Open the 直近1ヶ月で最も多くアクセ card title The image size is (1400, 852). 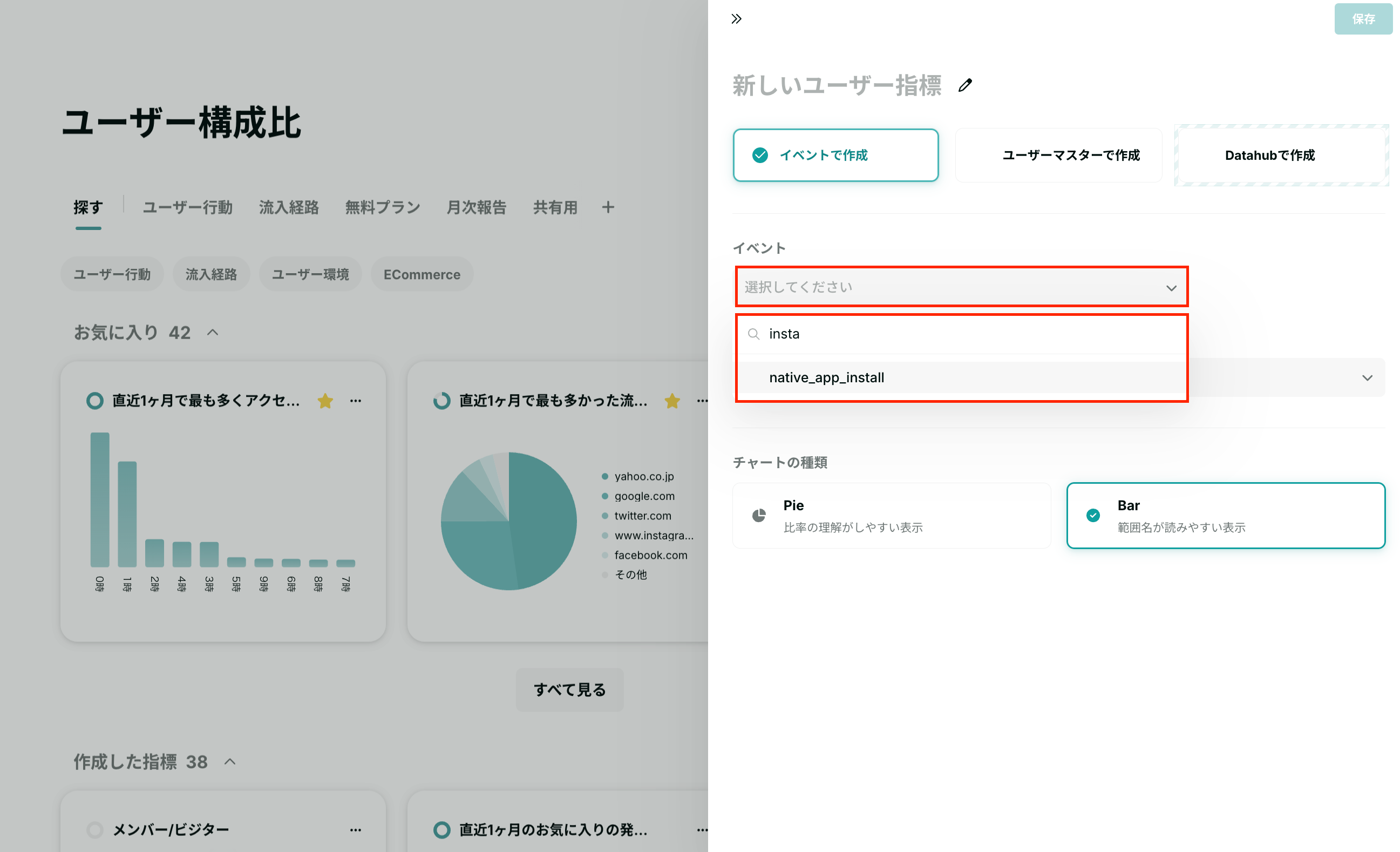[x=206, y=401]
